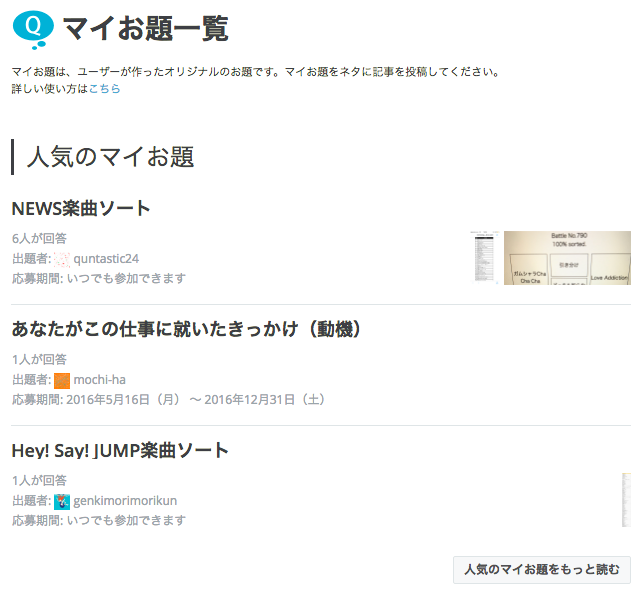Viewport: 641px width, 590px height.
Task: Open the NEWS楽曲ソート topic title
Action: point(81,209)
